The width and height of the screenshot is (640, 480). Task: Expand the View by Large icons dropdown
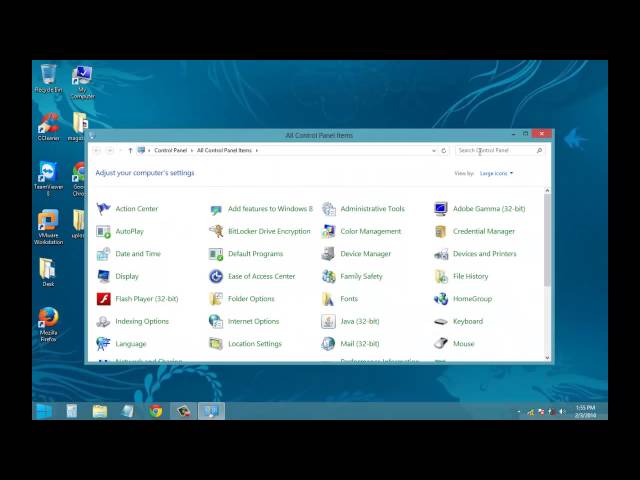point(496,173)
